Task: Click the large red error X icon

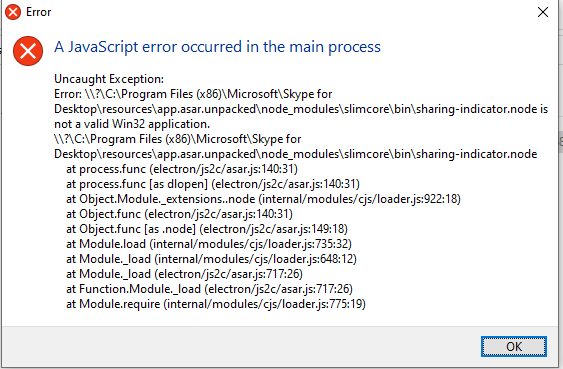Action: pyautogui.click(x=28, y=51)
